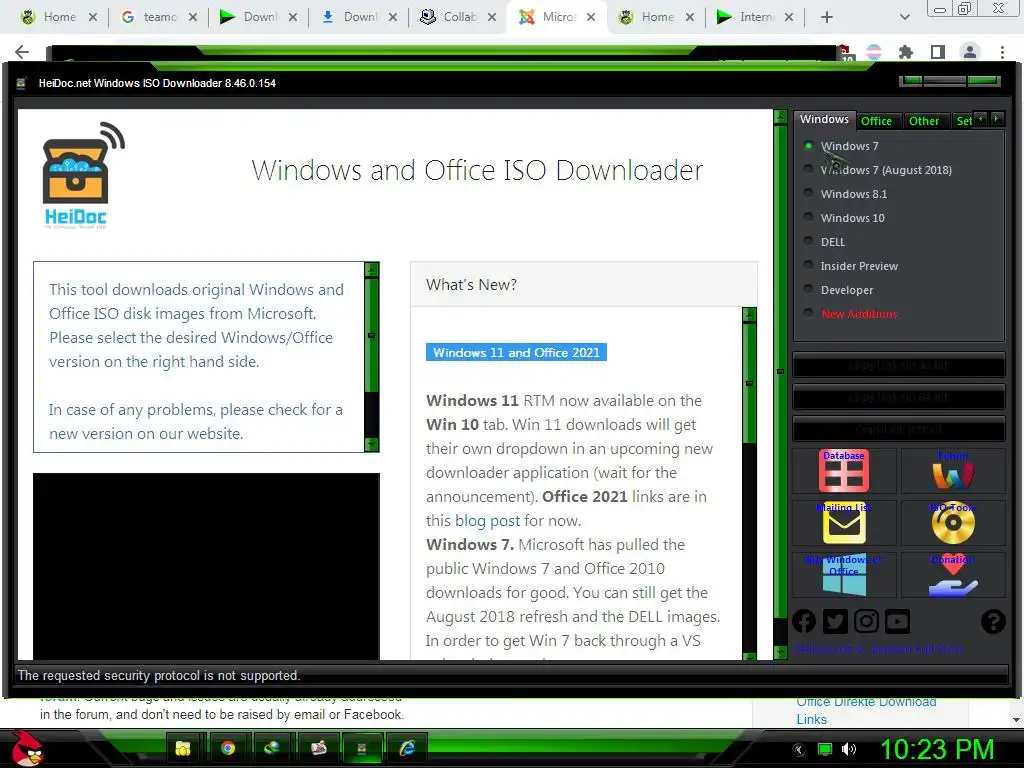Open Chrome tab search dropdown chevron
This screenshot has height=768, width=1024.
904,17
